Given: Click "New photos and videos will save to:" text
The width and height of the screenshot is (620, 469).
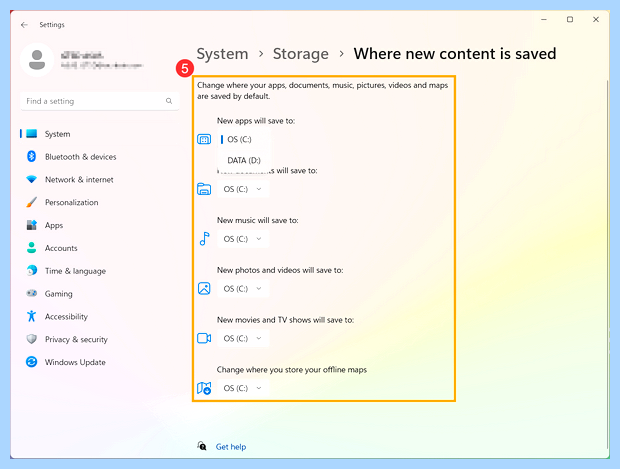Looking at the screenshot, I should [x=280, y=270].
